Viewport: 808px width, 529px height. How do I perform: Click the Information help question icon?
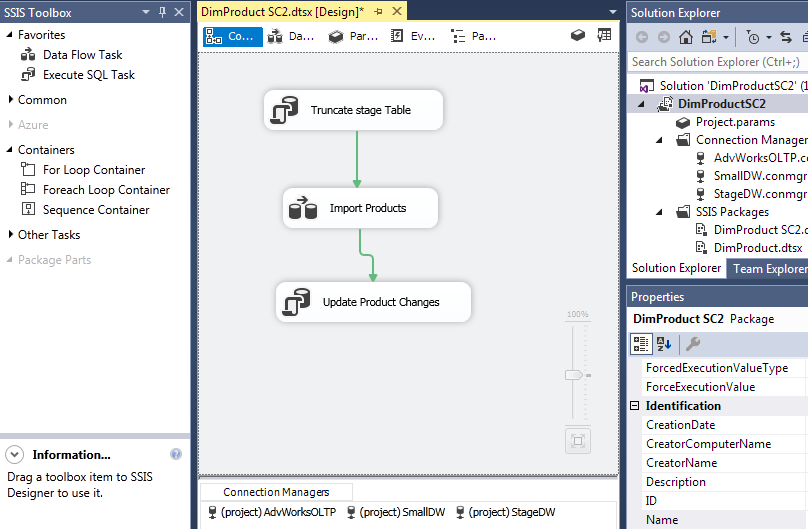(x=176, y=454)
